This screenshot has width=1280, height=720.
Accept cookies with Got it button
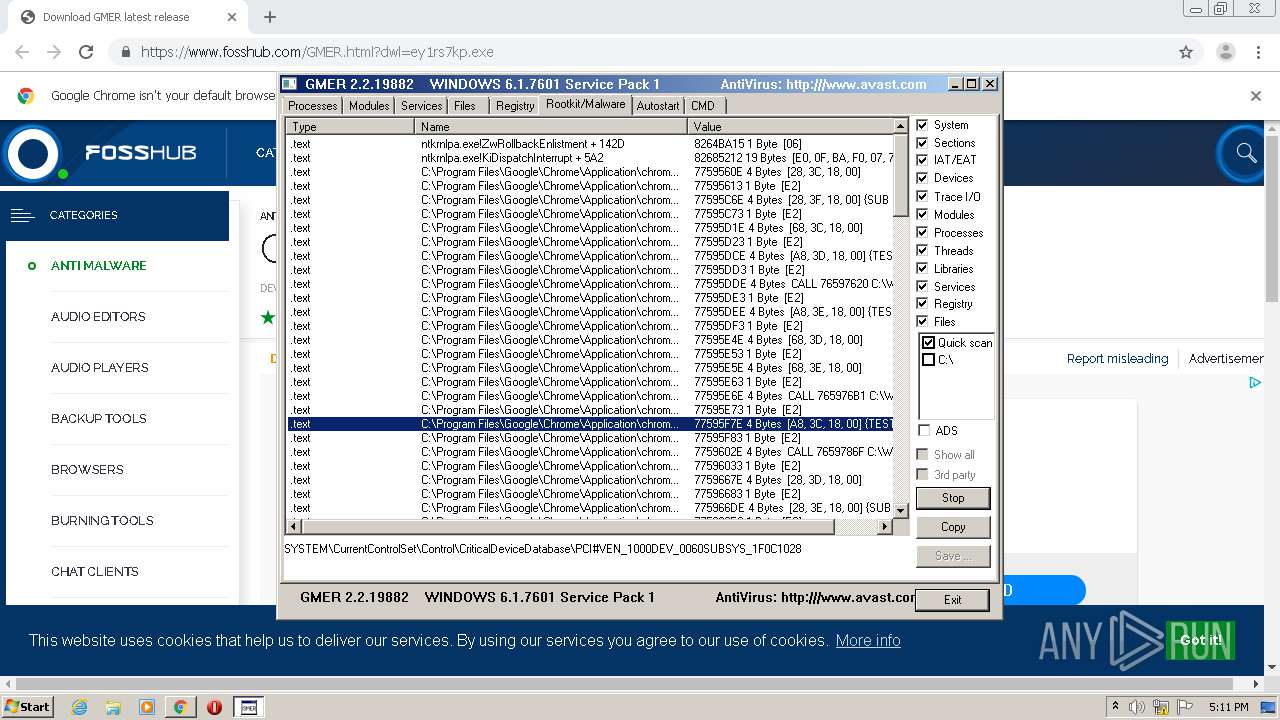(1200, 640)
